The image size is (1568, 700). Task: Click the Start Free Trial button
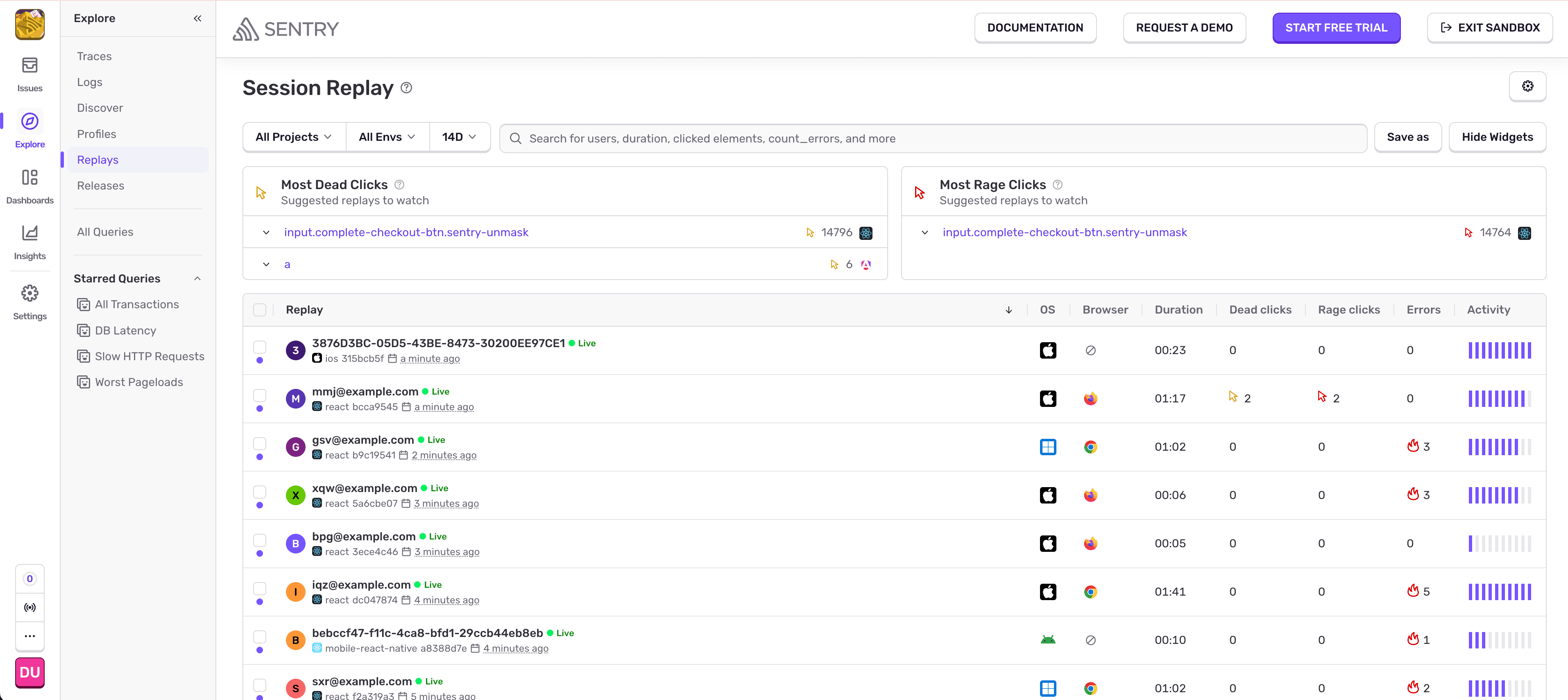pyautogui.click(x=1335, y=27)
